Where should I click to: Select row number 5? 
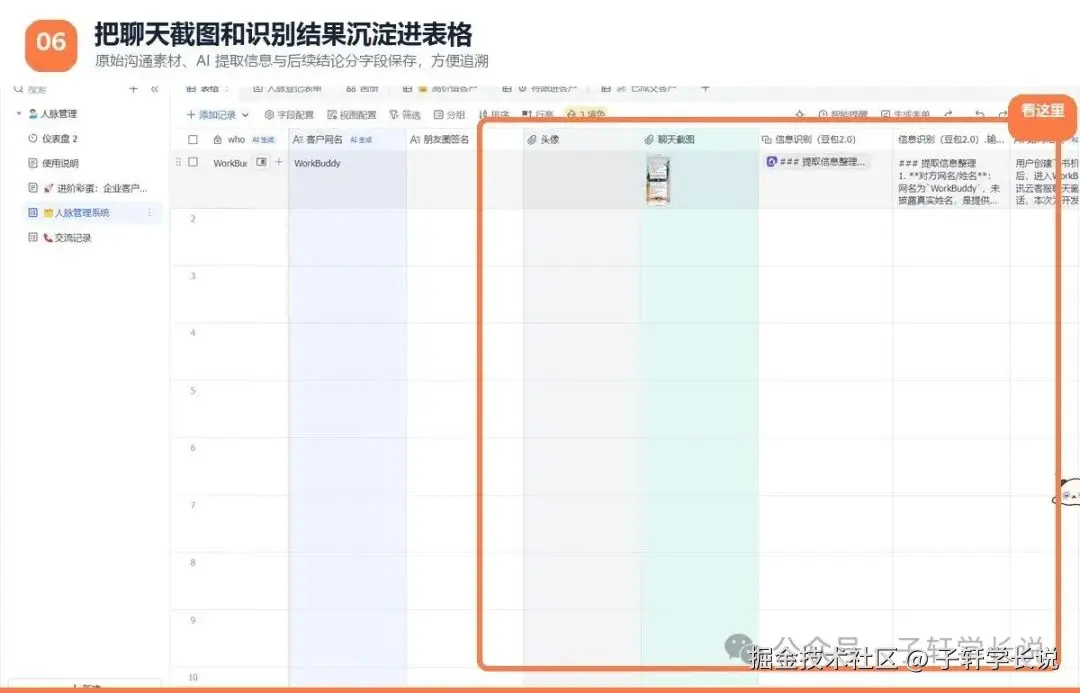(x=193, y=391)
